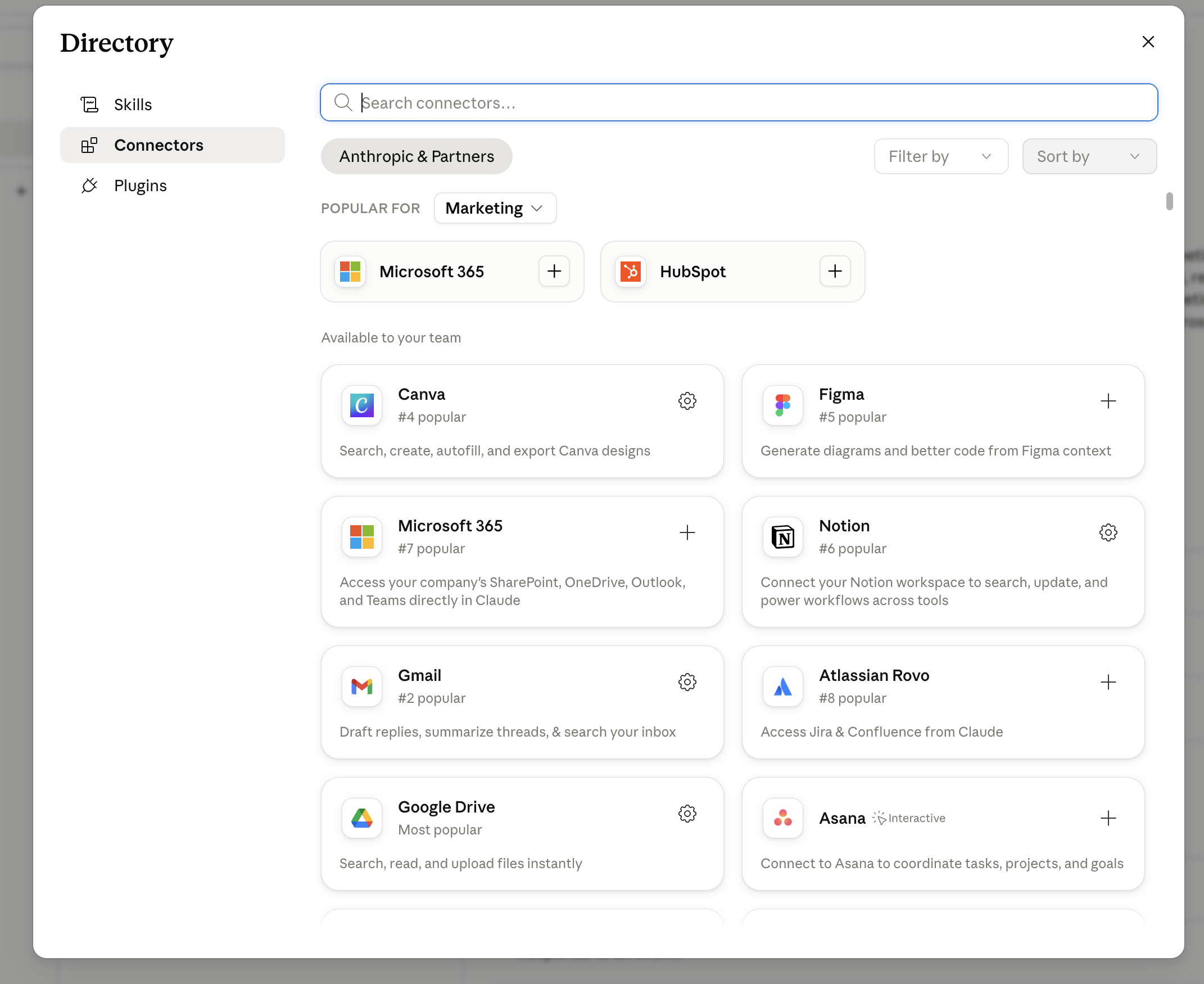Expand the Marketing popular-for dropdown
Screen dimensions: 1204x984
pos(495,208)
